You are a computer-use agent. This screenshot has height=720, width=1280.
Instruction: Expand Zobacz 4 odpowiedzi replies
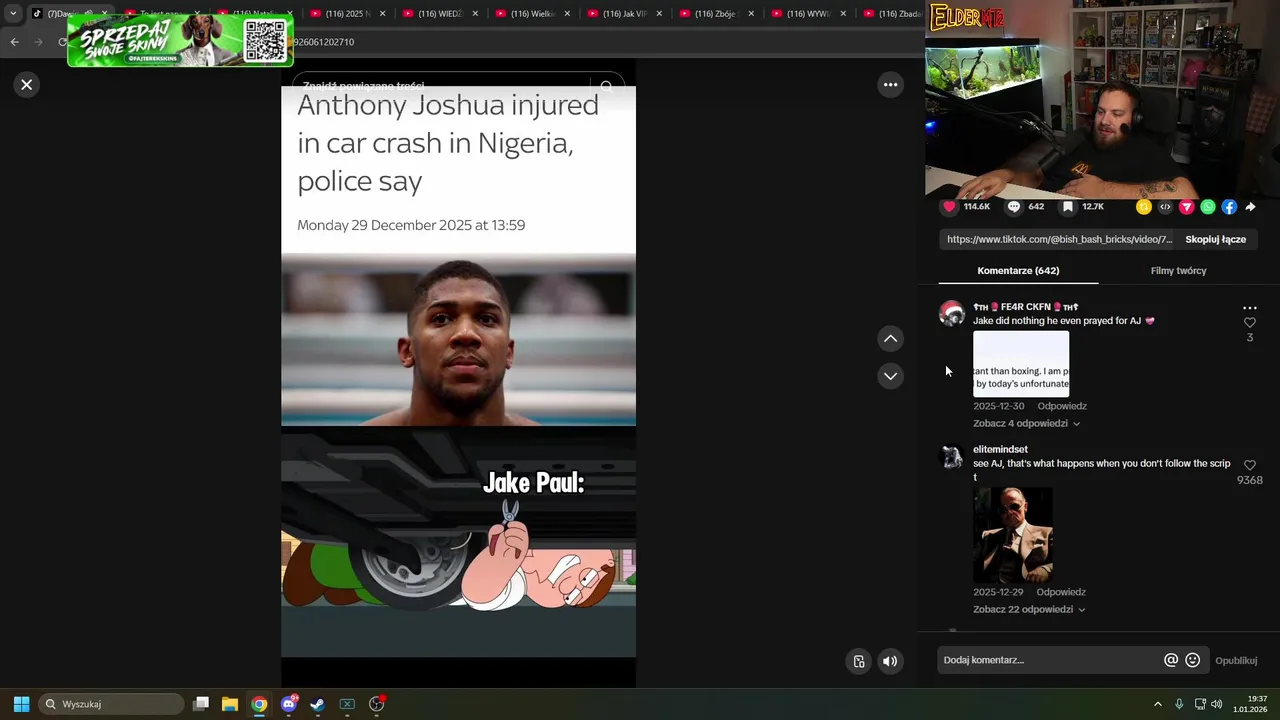pyautogui.click(x=1026, y=424)
